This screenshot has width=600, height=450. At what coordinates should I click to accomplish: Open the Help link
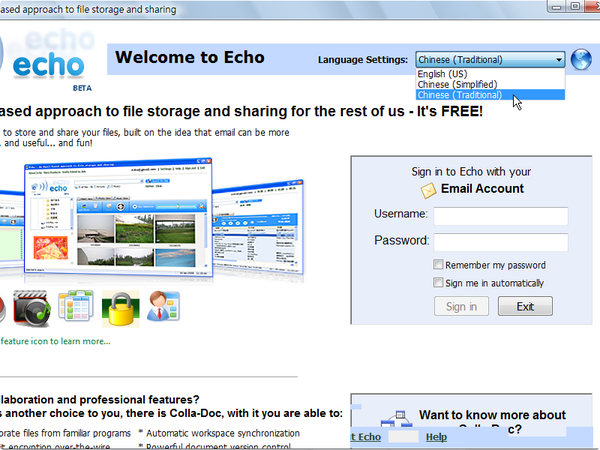[x=436, y=437]
